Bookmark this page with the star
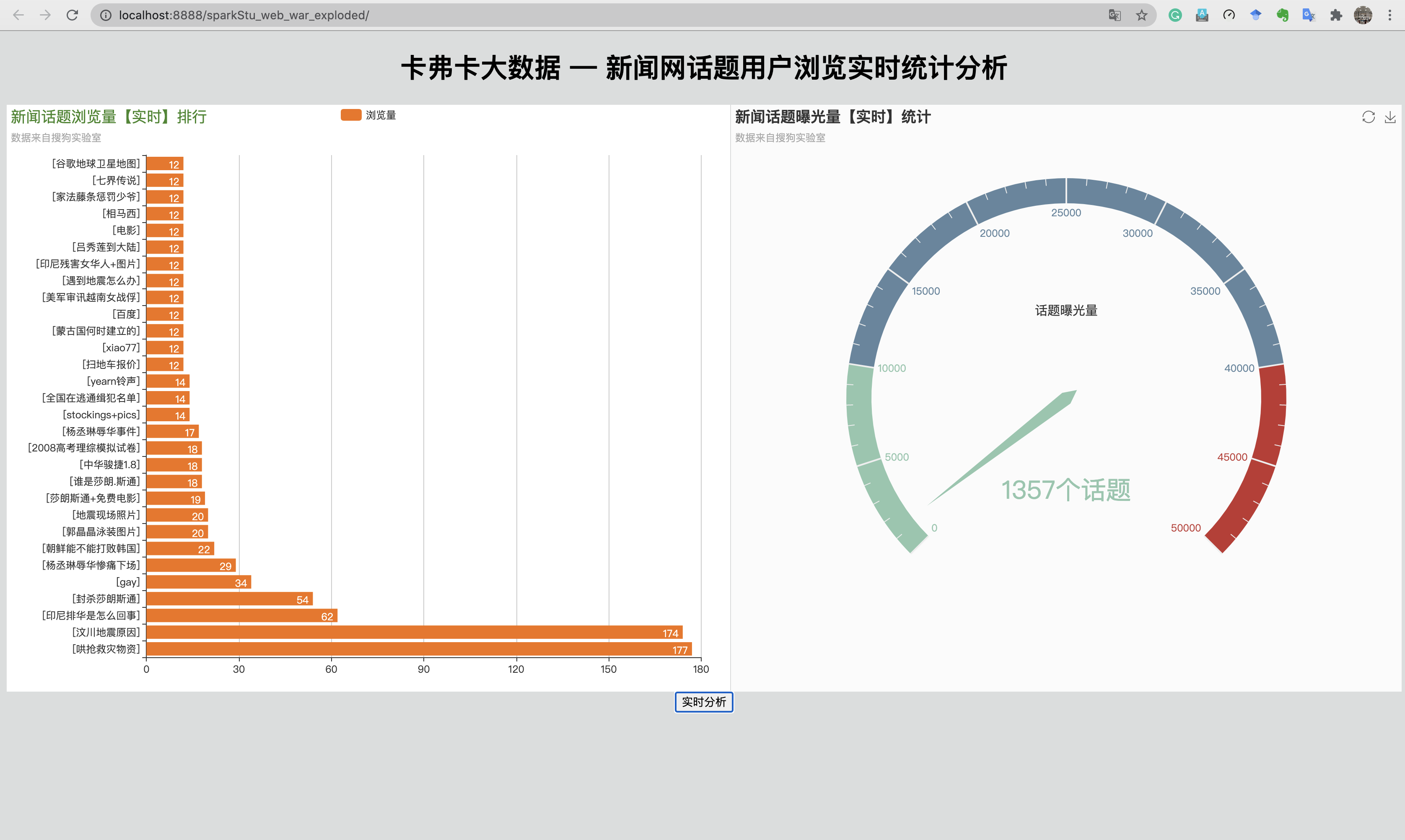1405x840 pixels. coord(1141,15)
